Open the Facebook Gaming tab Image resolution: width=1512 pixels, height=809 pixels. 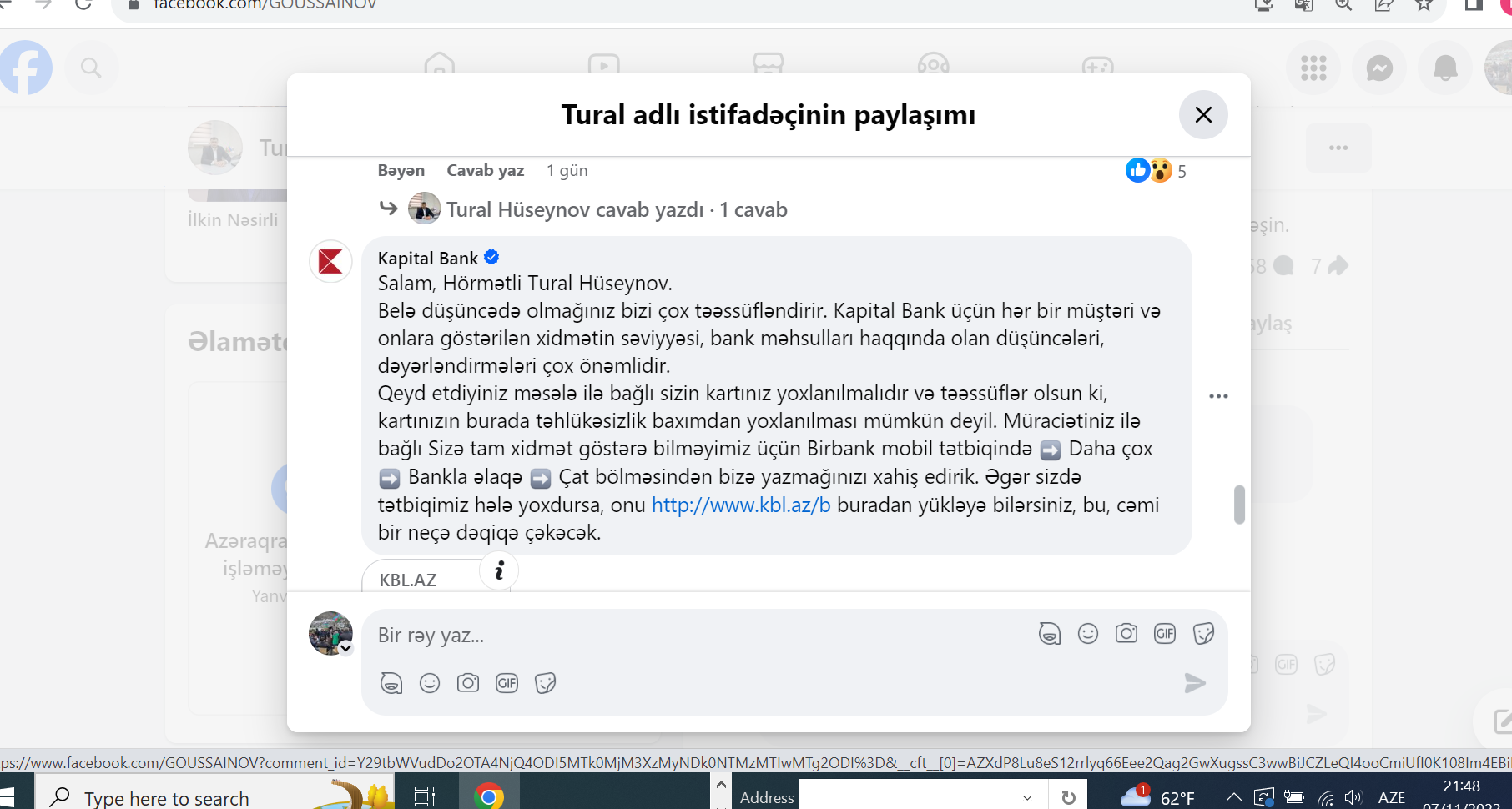pyautogui.click(x=1097, y=65)
